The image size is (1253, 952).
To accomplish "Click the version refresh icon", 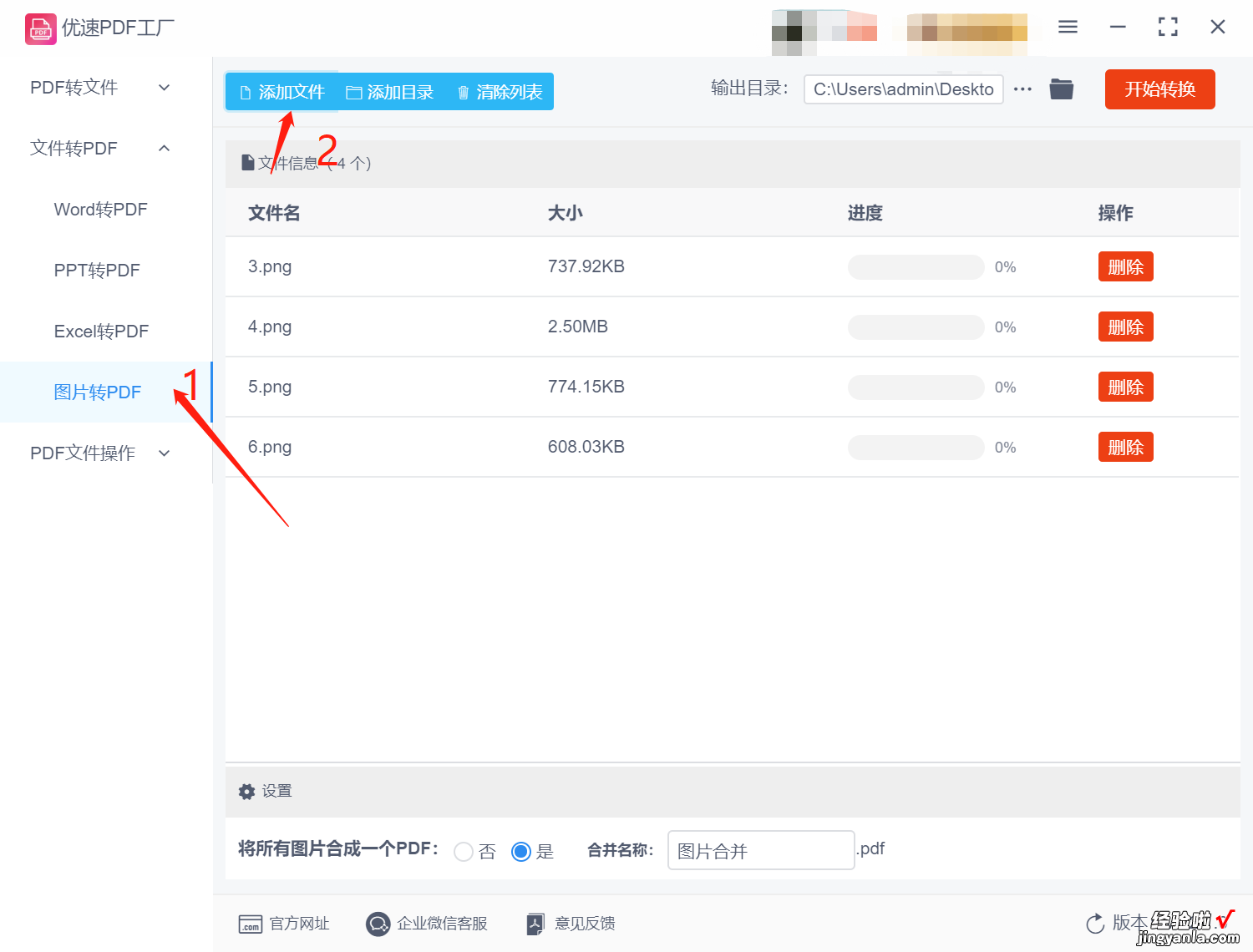I will [x=1095, y=924].
